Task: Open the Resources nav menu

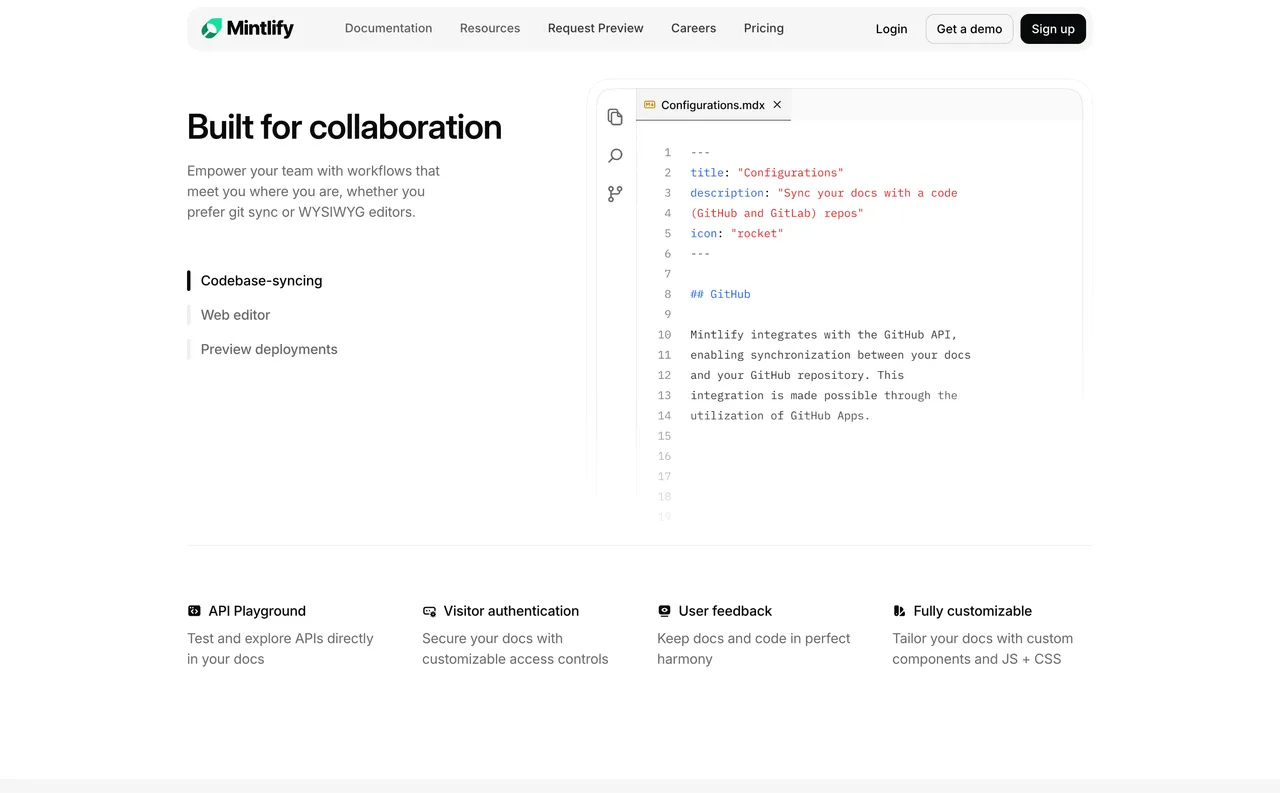Action: (490, 28)
